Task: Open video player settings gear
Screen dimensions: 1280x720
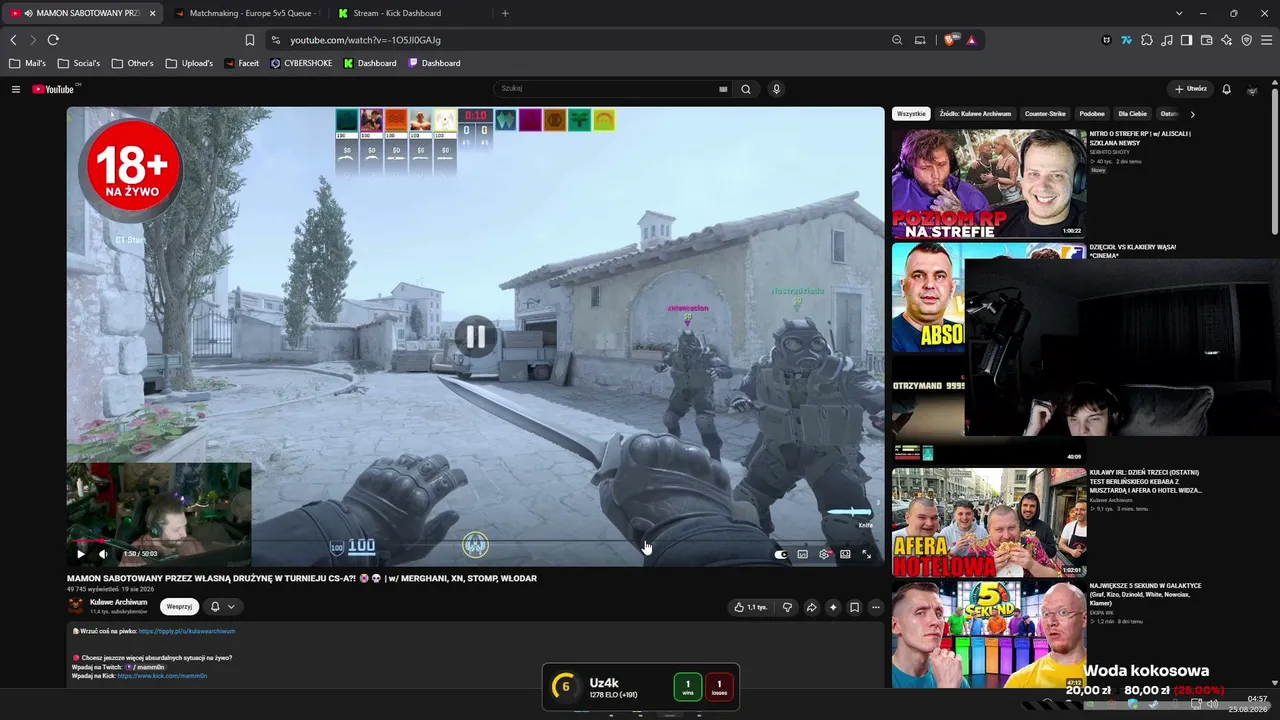Action: [x=824, y=554]
